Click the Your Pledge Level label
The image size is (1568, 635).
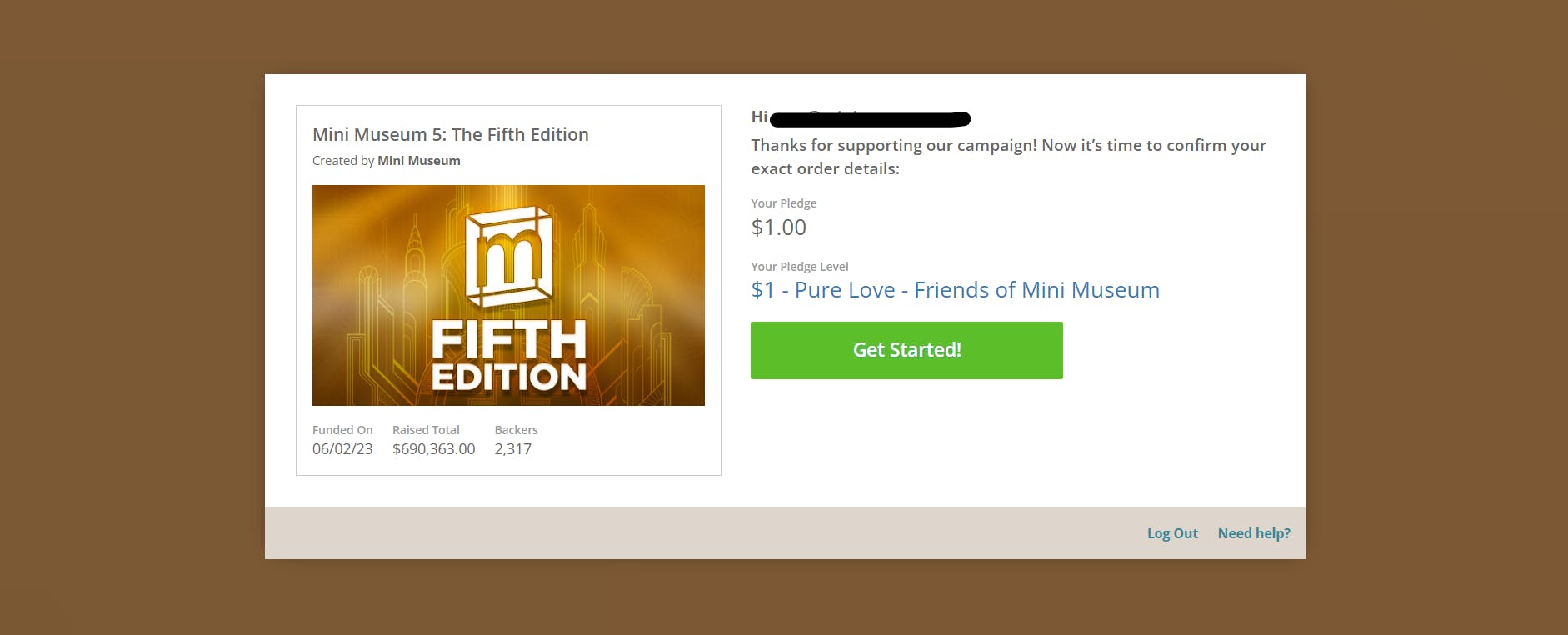[799, 267]
